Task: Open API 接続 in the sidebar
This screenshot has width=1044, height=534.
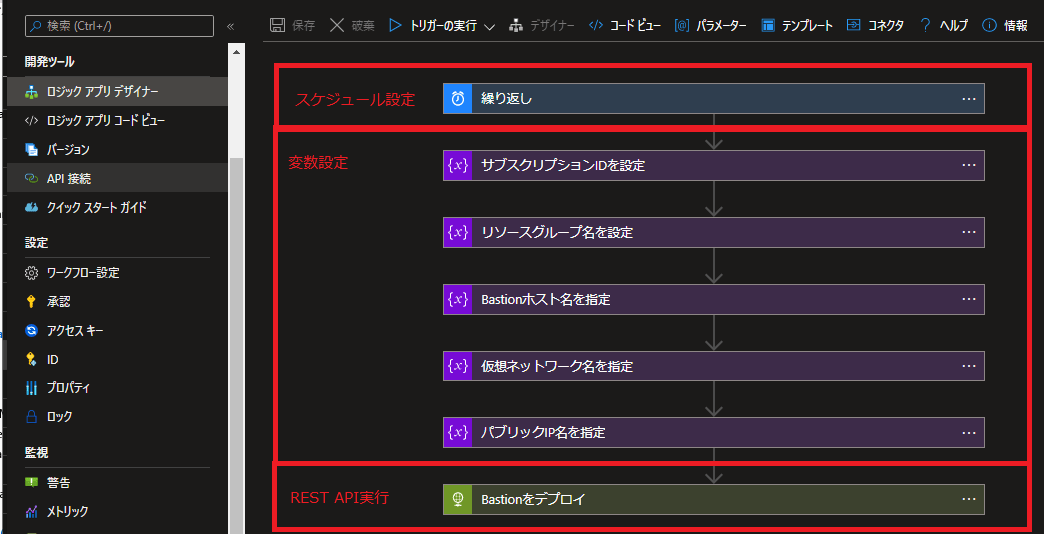Action: pyautogui.click(x=117, y=178)
